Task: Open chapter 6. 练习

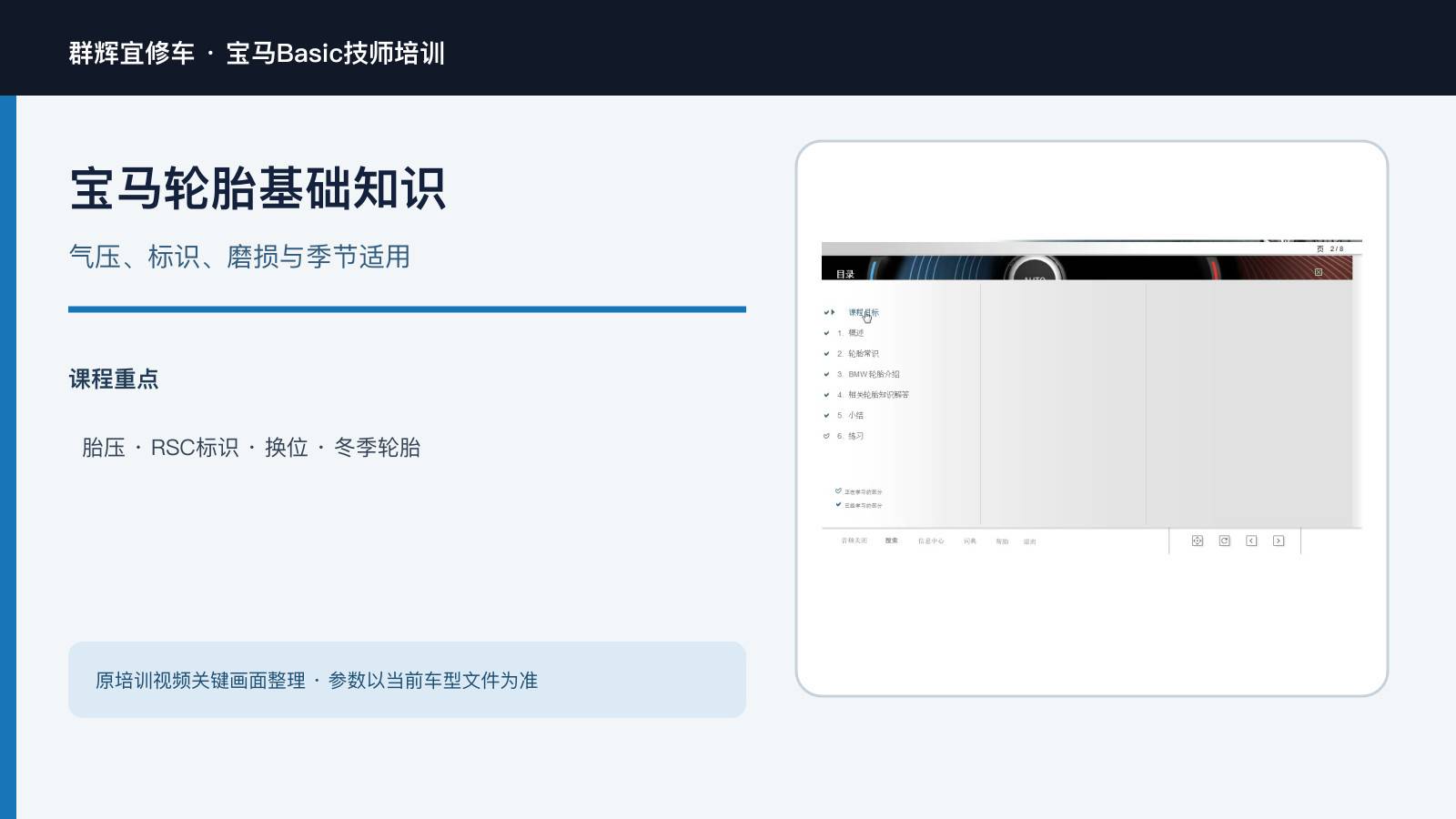Action: (x=851, y=436)
